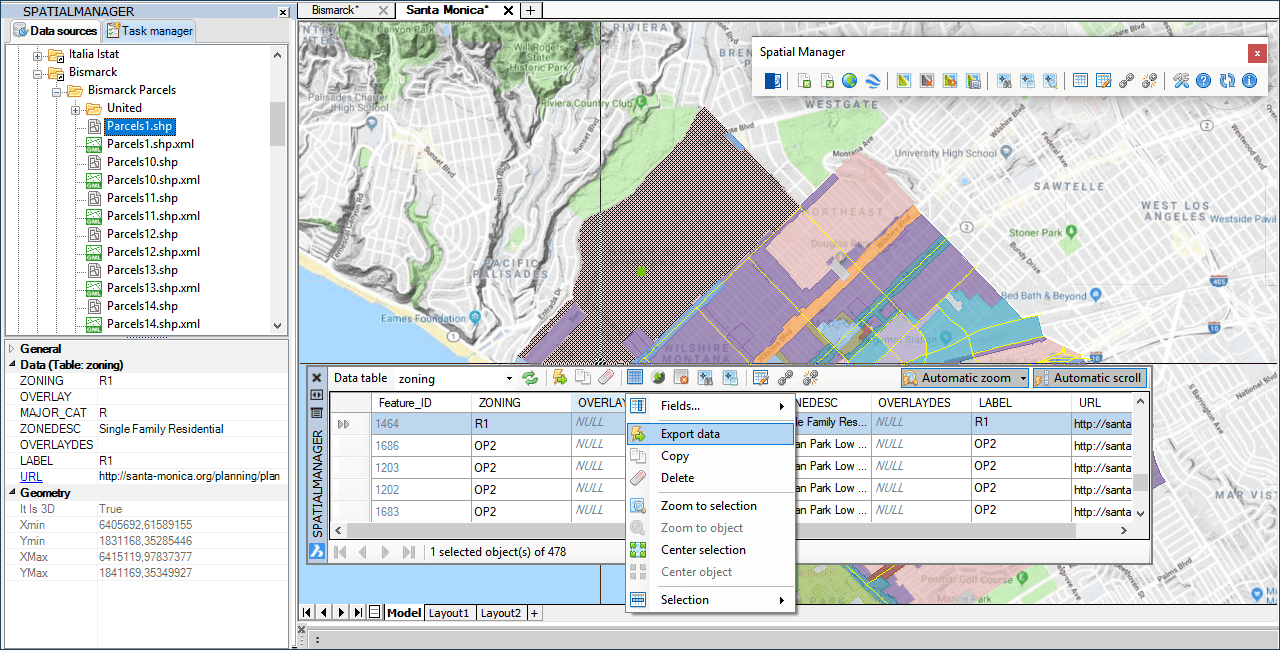Screen dimensions: 1280x650
Task: Click the globe icon in data table toolbar
Action: tap(658, 378)
